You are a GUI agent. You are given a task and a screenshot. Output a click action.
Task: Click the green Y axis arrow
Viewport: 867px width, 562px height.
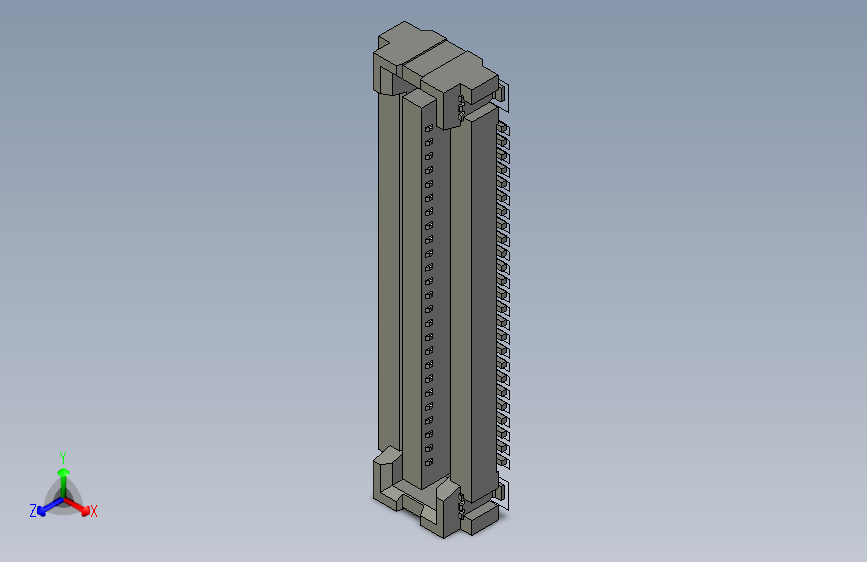[64, 482]
